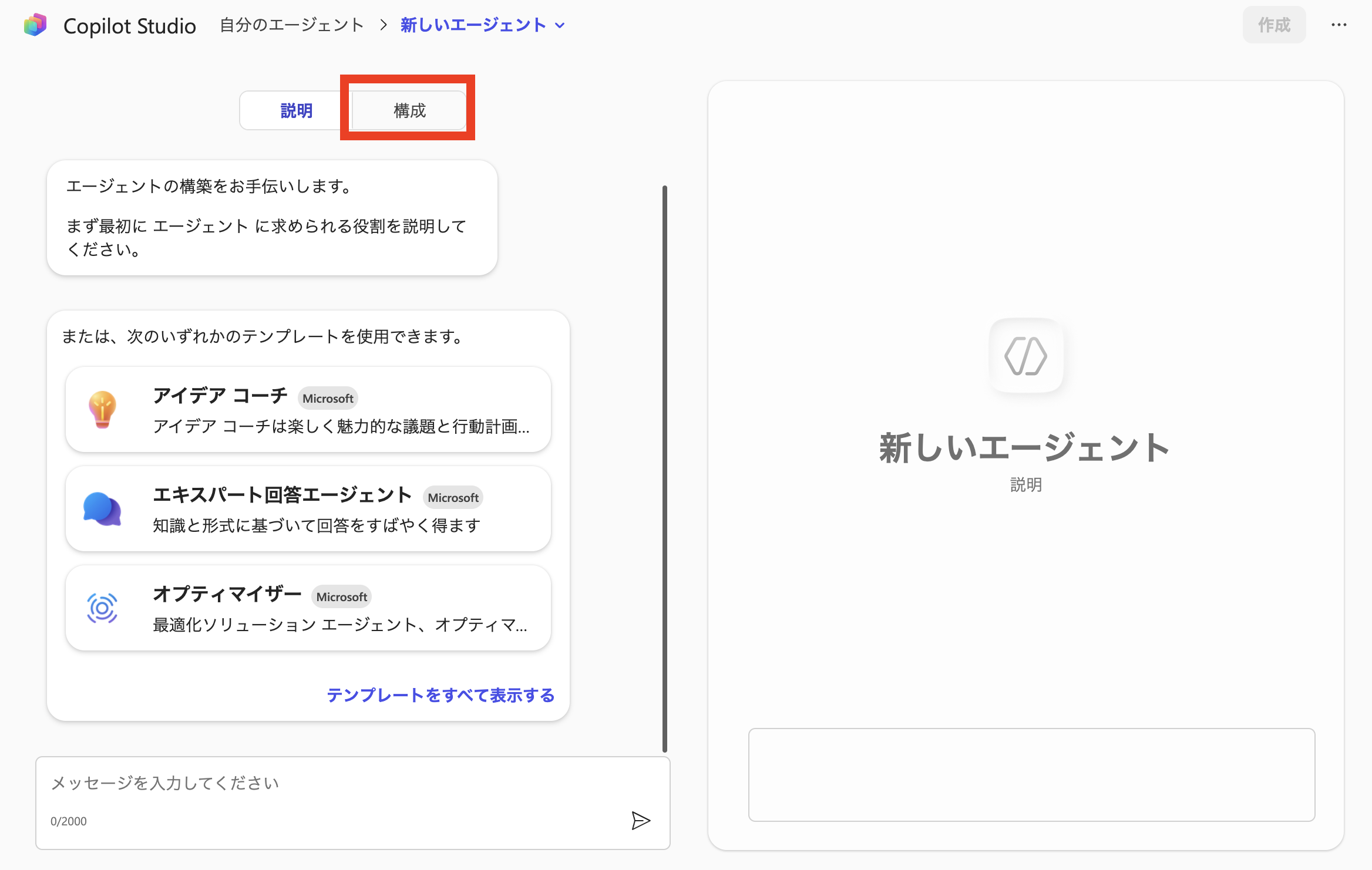Select the エキスパート回答エージェント template
The width and height of the screenshot is (1372, 870).
(308, 508)
